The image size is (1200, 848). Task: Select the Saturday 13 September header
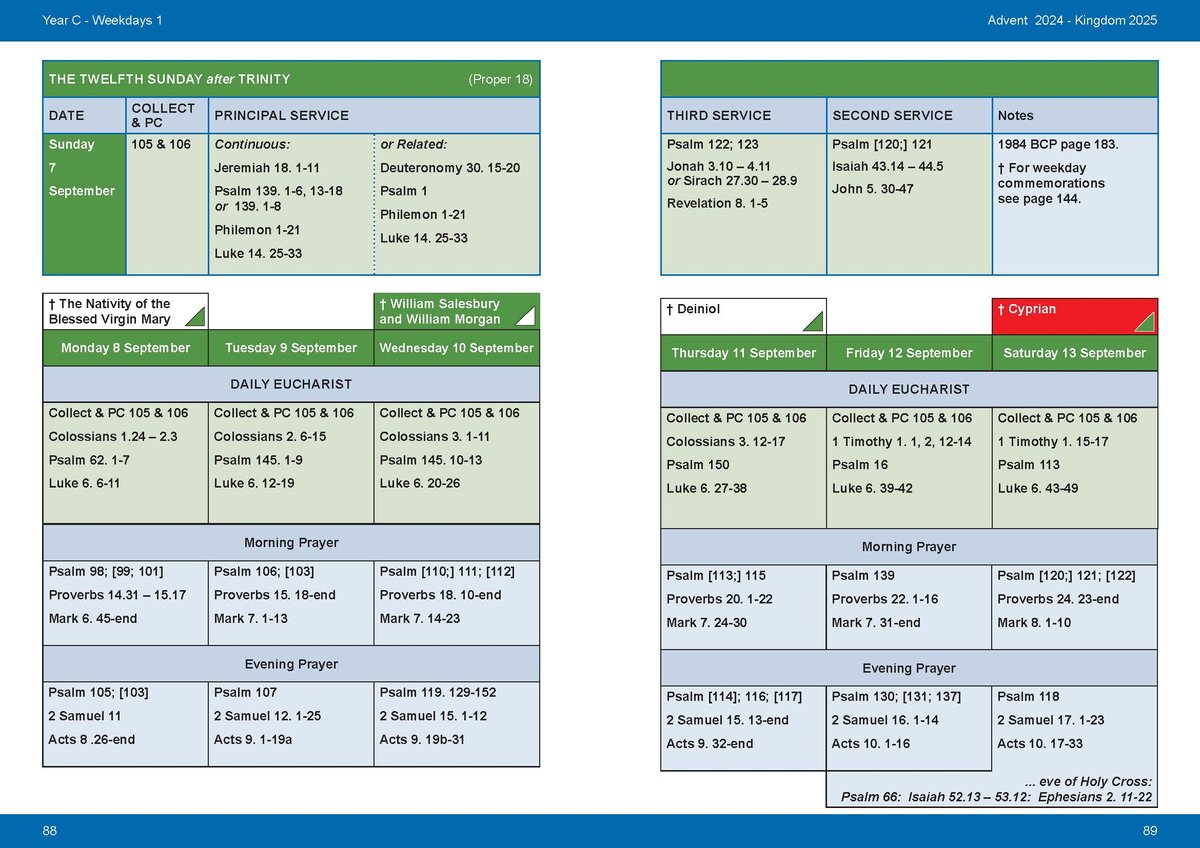(1075, 353)
